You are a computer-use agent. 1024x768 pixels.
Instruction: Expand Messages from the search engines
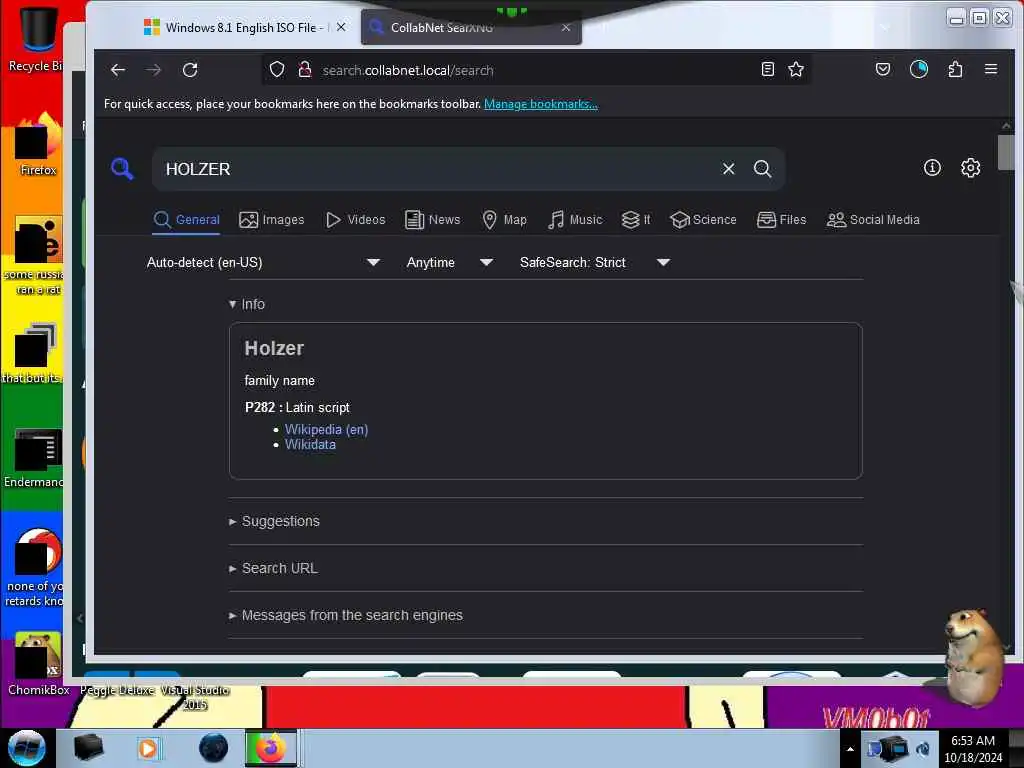[x=345, y=615]
